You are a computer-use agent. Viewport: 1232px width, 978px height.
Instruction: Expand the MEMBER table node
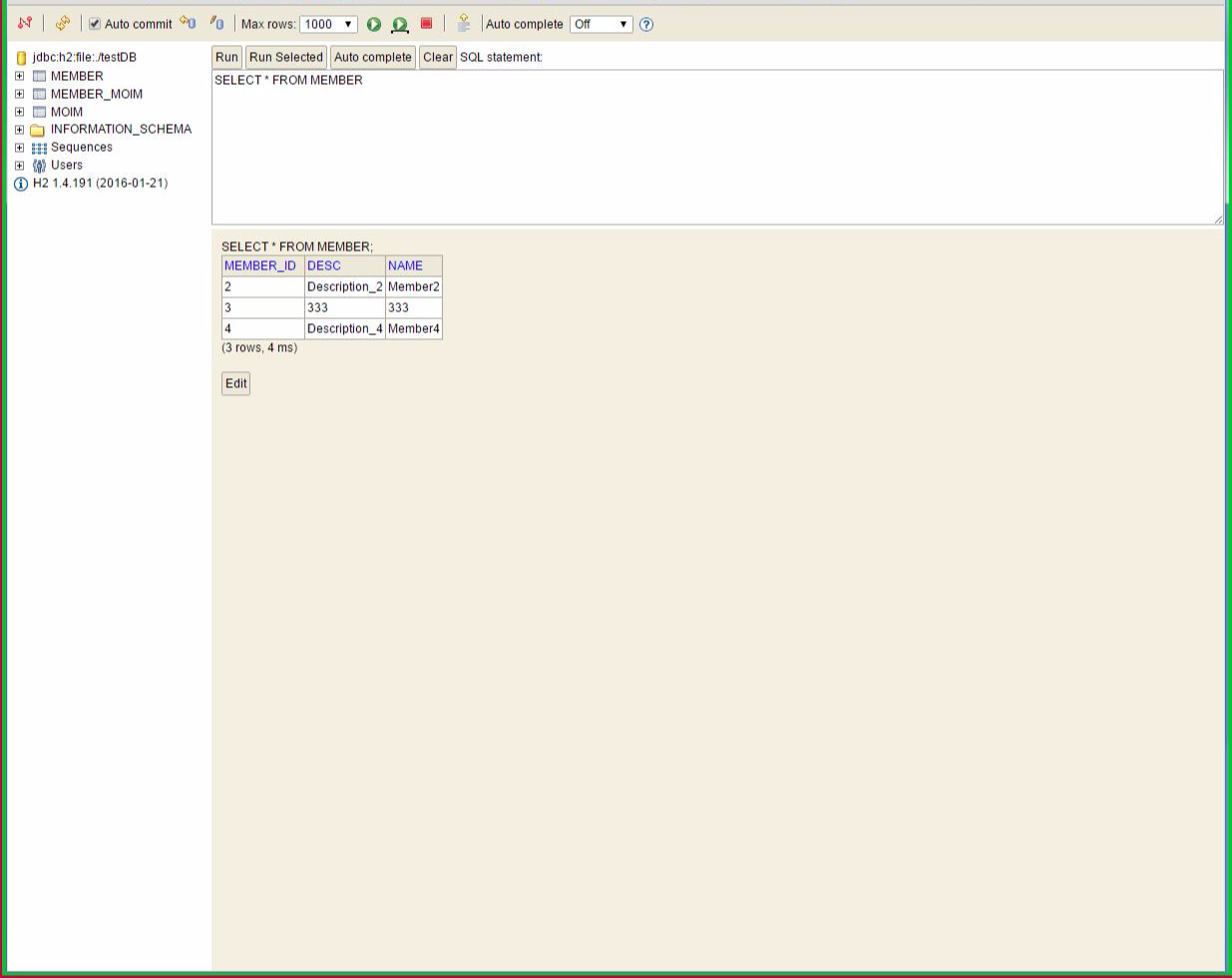(x=19, y=76)
